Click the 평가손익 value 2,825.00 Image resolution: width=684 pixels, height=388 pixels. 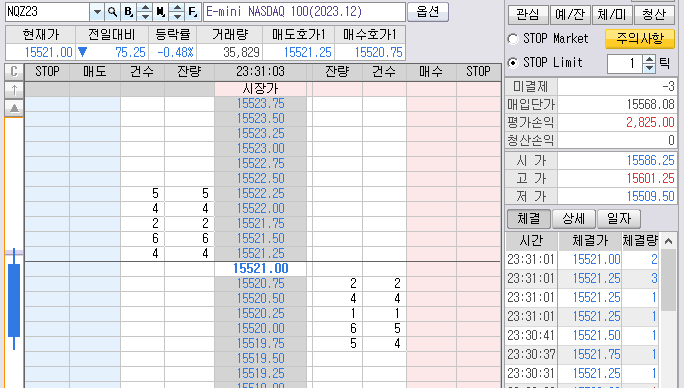click(617, 122)
